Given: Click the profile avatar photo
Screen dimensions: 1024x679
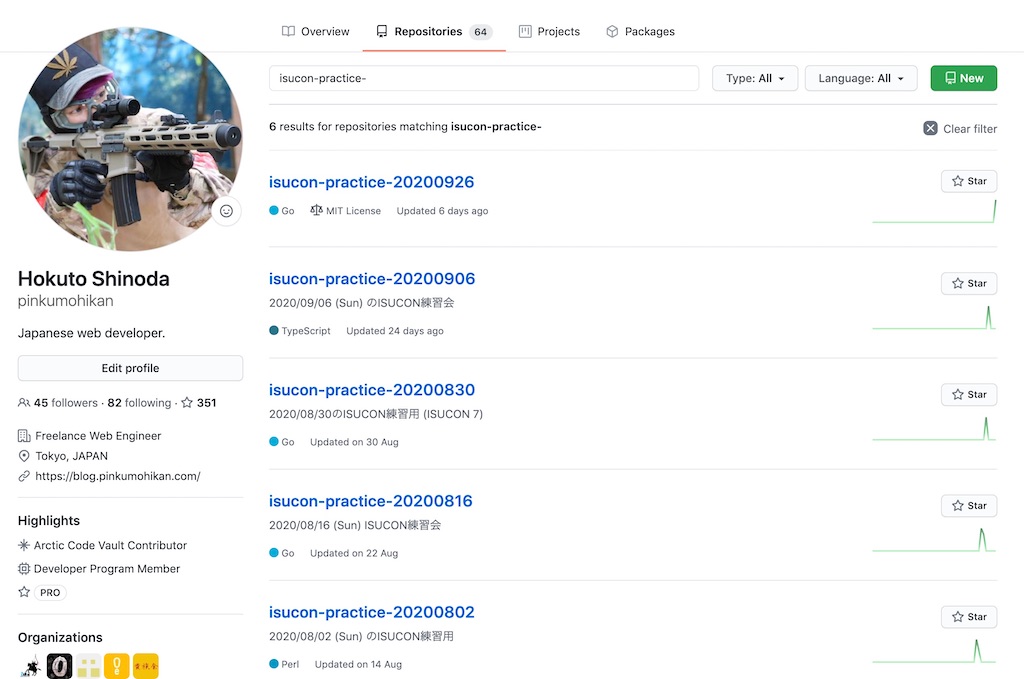Looking at the screenshot, I should pos(131,139).
